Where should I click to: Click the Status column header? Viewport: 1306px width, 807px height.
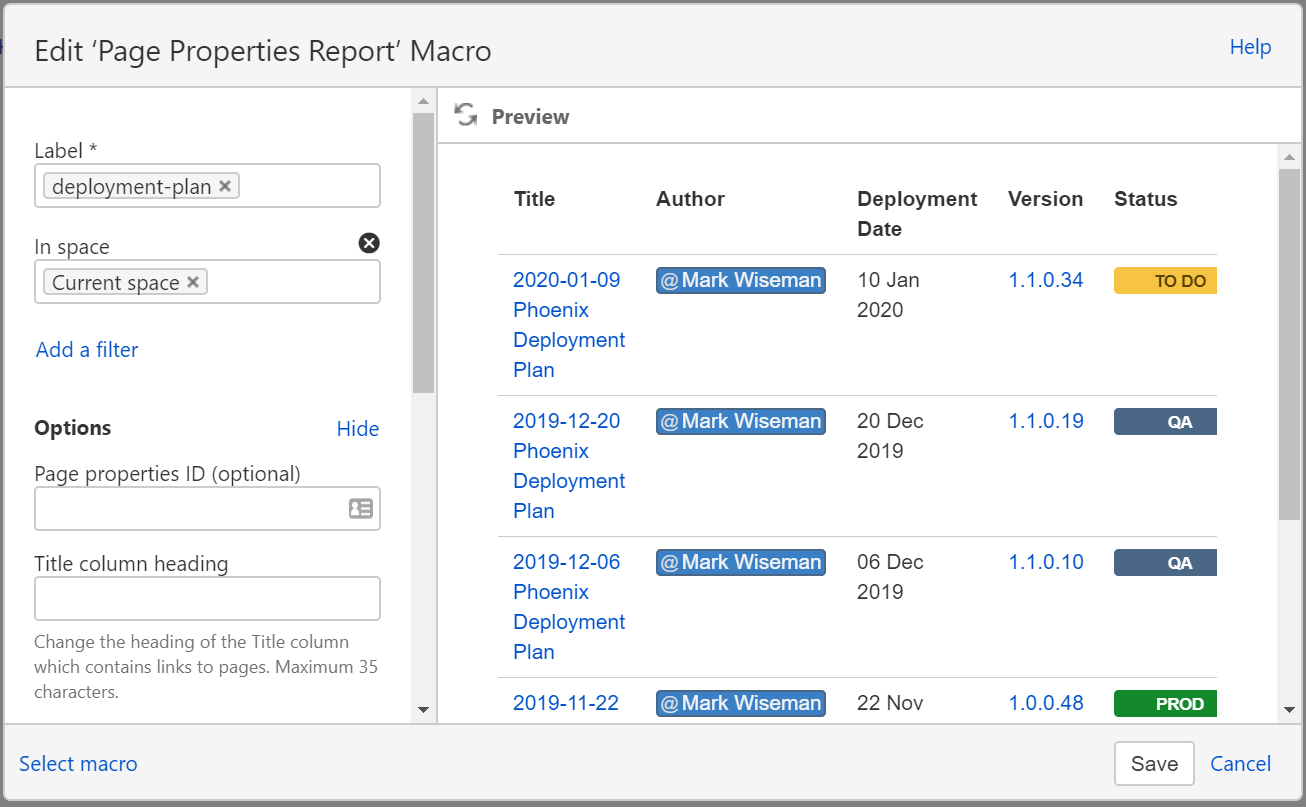1146,199
